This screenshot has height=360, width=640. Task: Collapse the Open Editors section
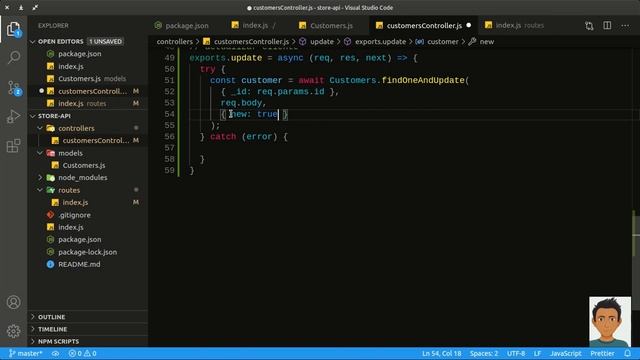[33, 42]
